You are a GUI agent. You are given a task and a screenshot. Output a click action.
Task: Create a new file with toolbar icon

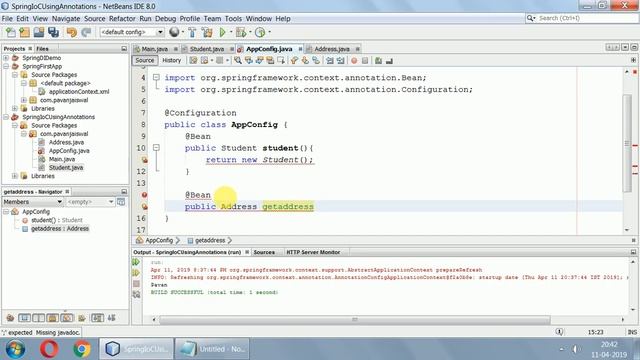coord(11,32)
